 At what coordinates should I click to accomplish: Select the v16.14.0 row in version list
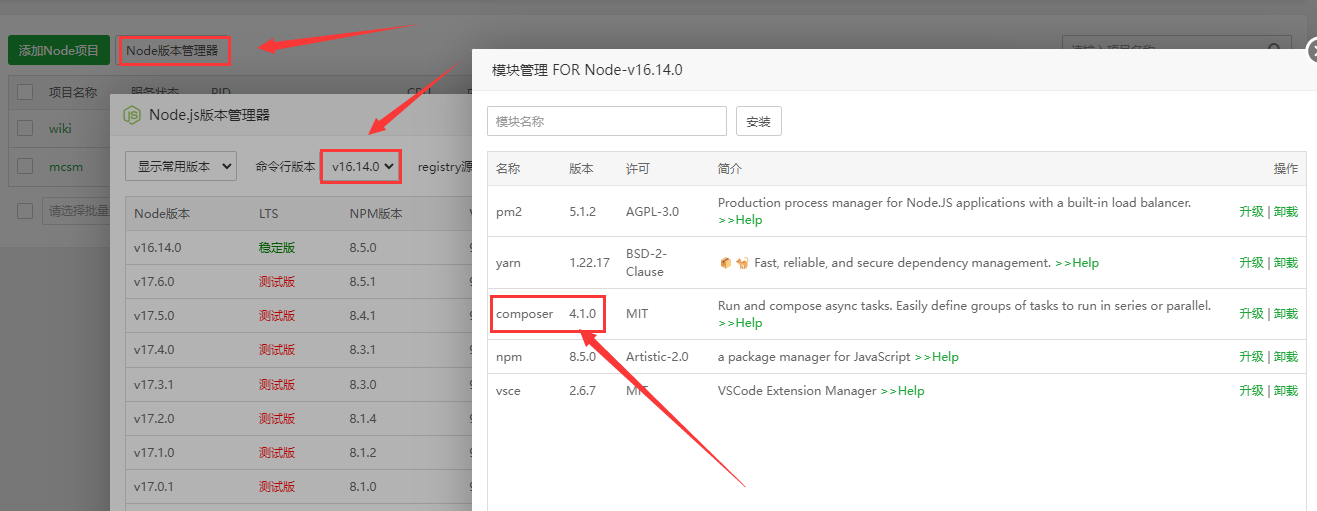coord(298,247)
